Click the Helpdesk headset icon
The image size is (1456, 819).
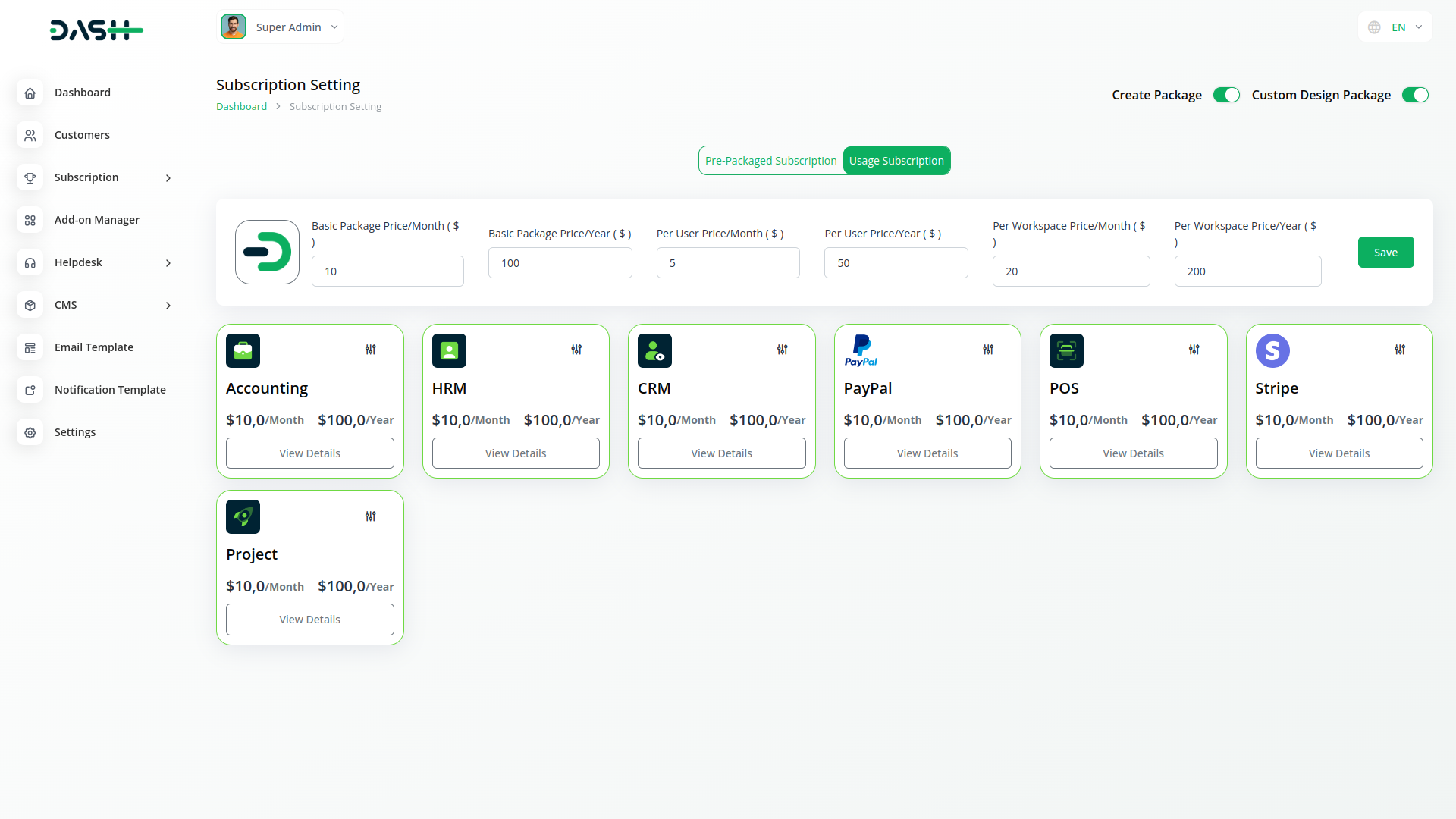(30, 262)
